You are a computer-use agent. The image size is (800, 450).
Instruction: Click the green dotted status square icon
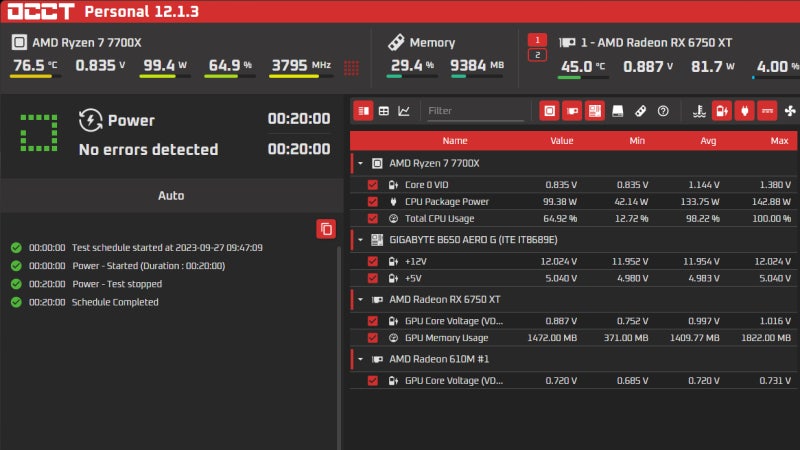point(39,133)
